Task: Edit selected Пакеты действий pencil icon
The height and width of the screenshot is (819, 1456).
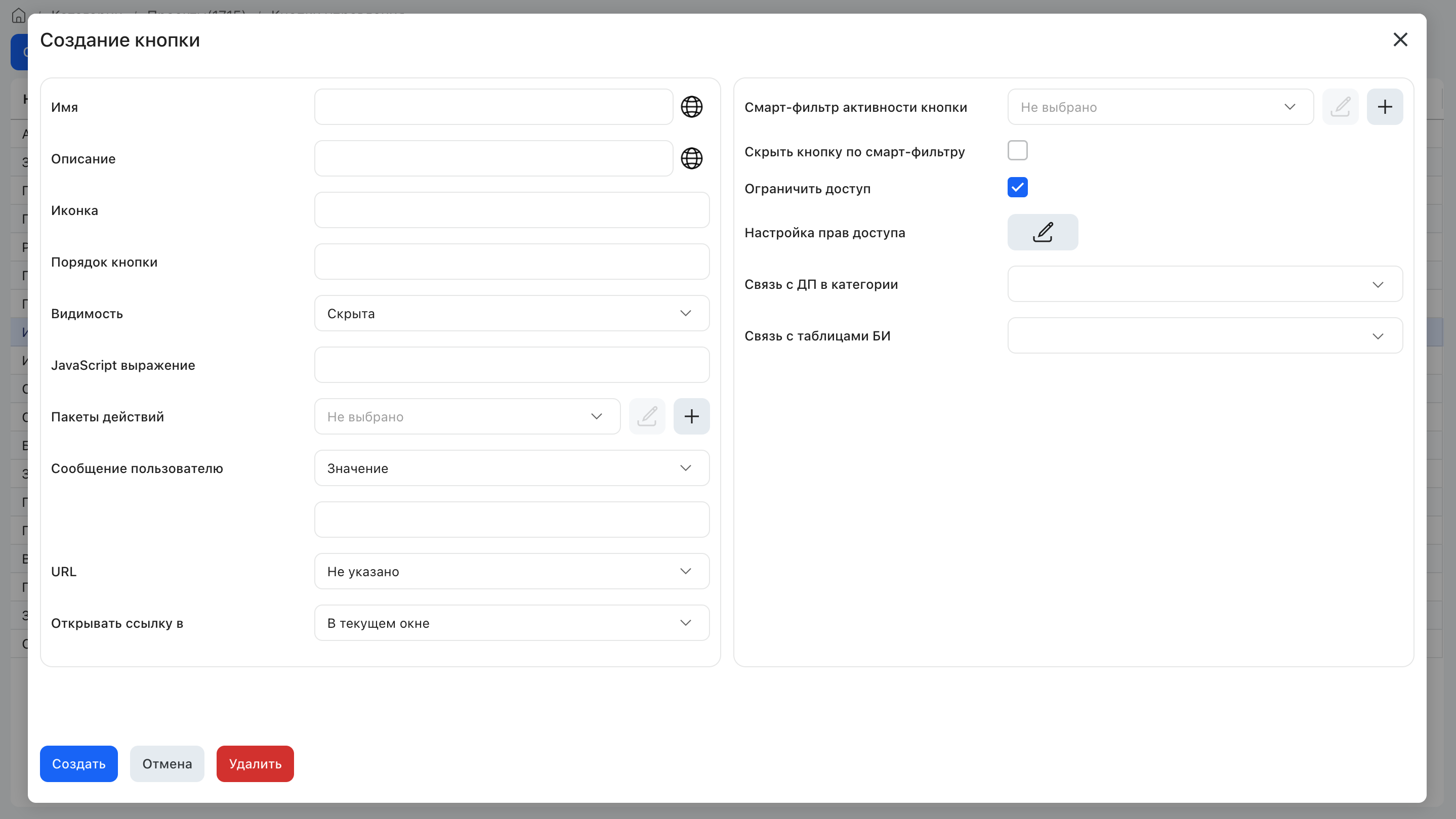Action: [x=647, y=416]
